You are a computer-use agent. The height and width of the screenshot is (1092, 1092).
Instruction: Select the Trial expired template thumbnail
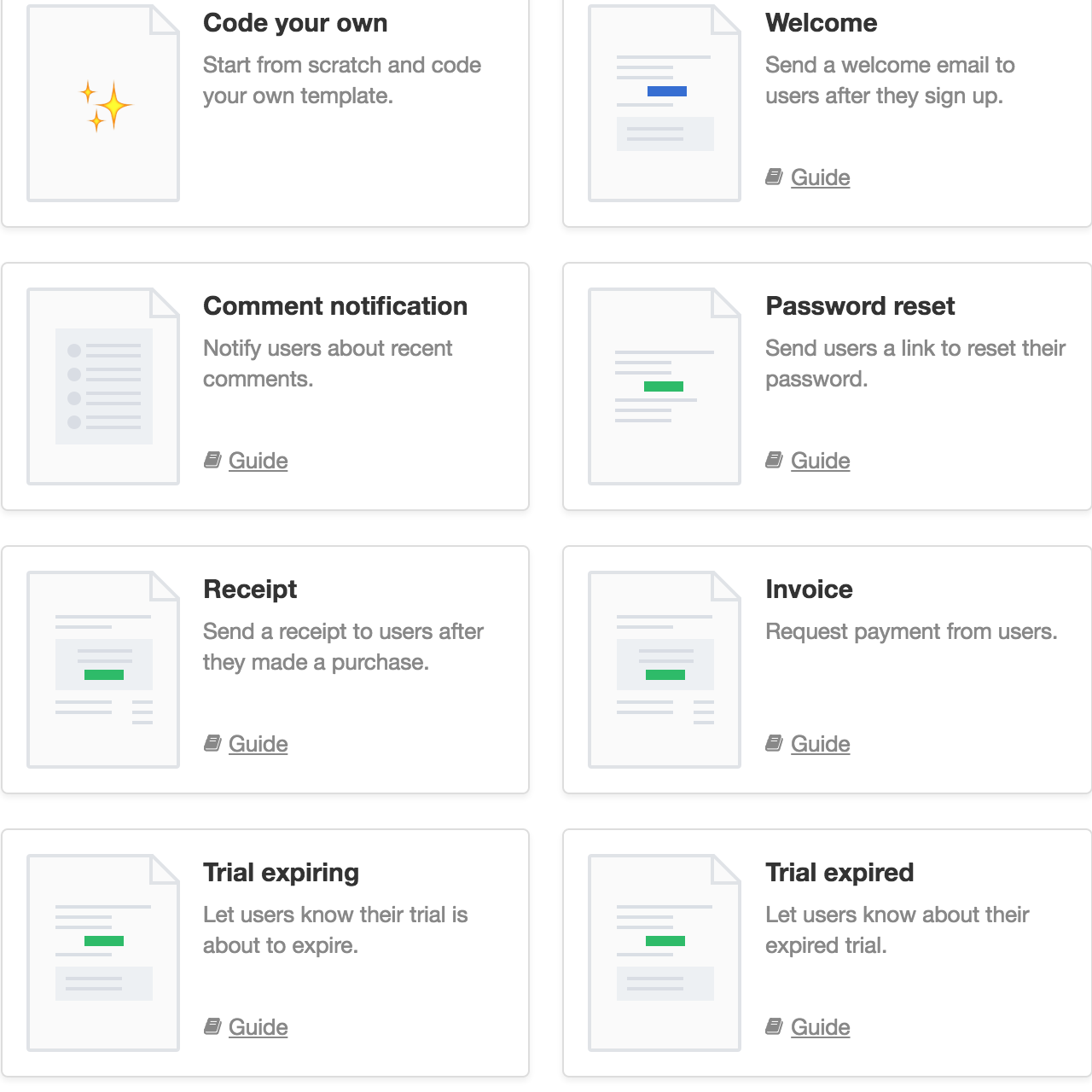(x=665, y=953)
